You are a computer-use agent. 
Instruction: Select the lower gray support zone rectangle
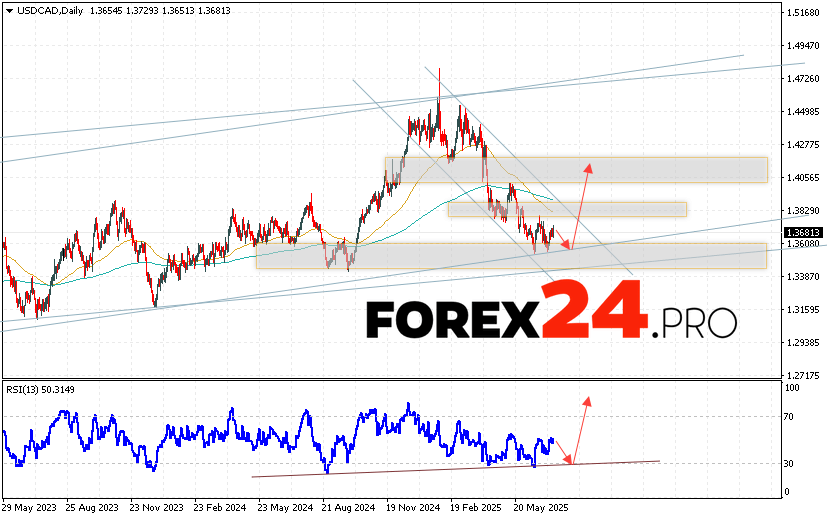[x=510, y=255]
